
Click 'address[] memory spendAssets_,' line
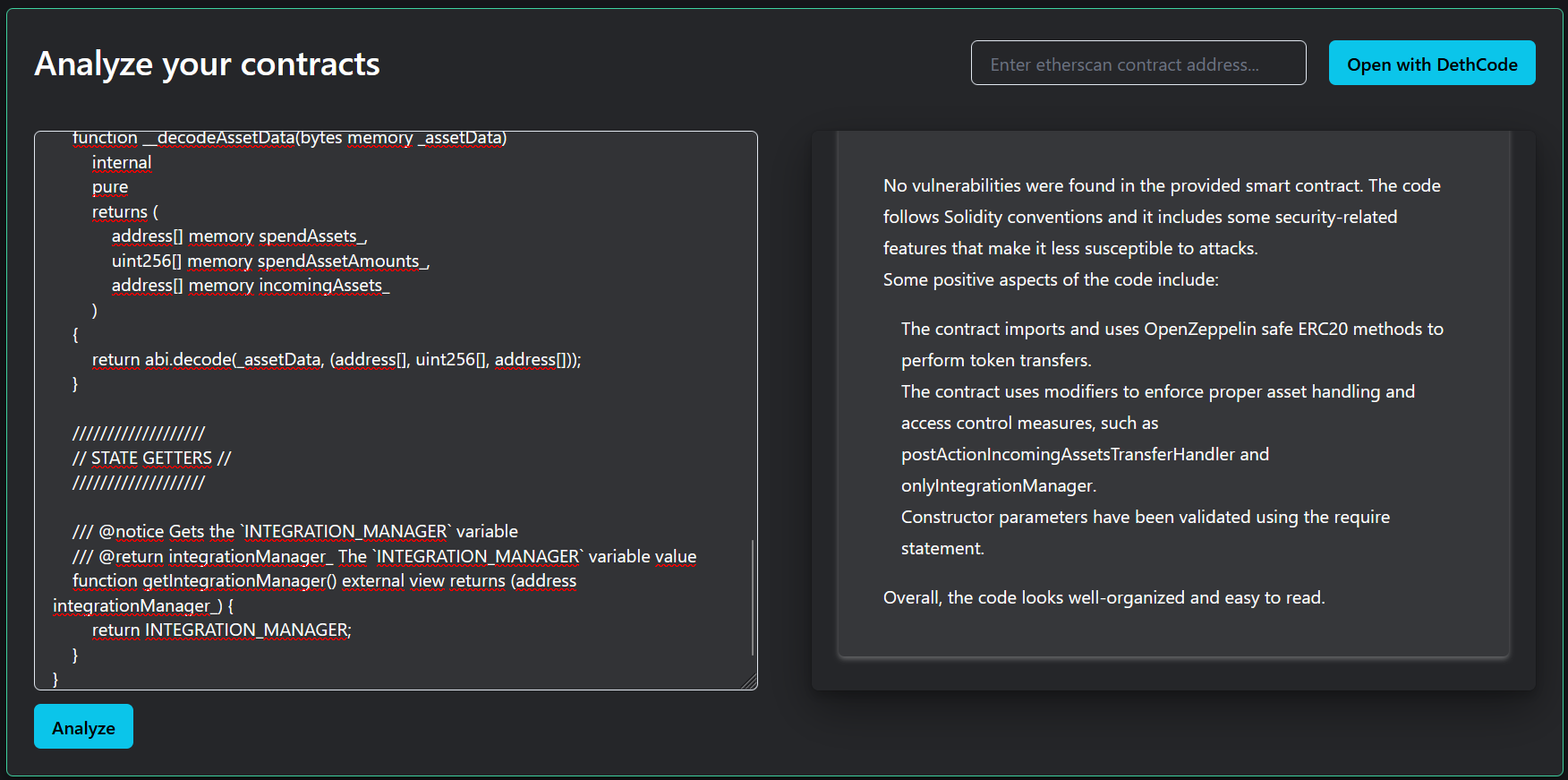[x=239, y=236]
